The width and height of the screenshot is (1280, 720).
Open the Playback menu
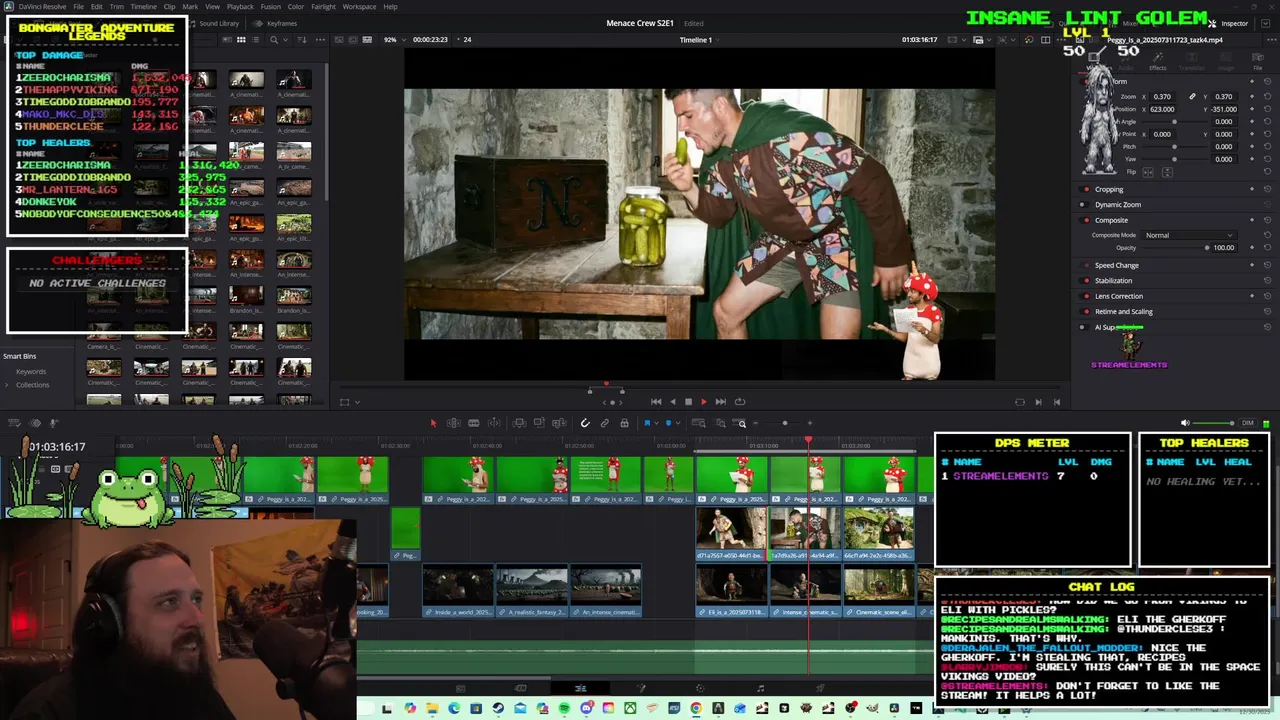pos(240,7)
